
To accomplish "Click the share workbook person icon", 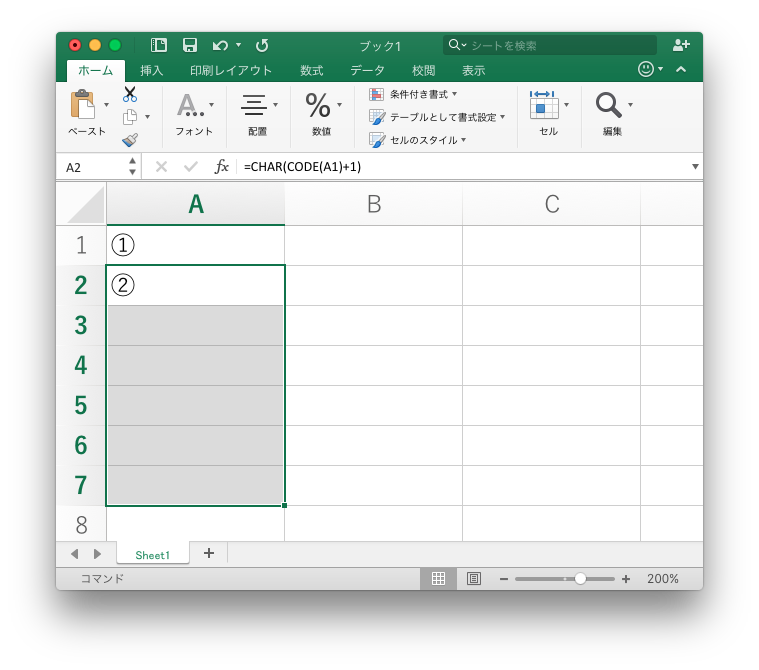I will coord(681,45).
